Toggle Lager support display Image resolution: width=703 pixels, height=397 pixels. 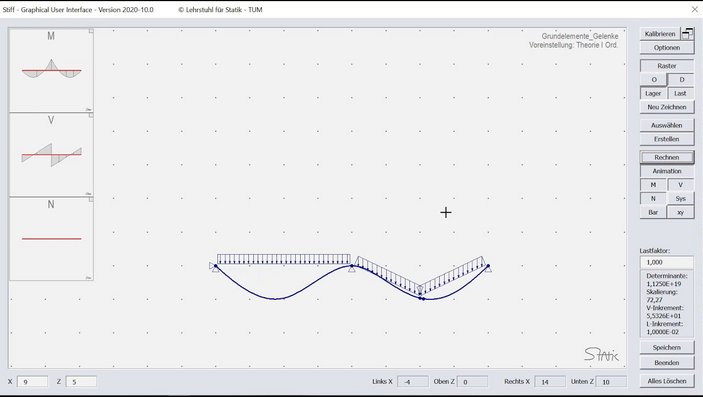click(653, 93)
